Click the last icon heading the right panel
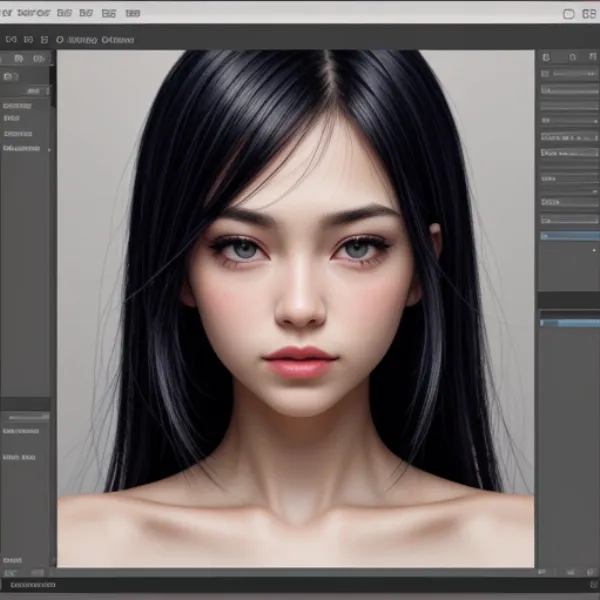600x600 pixels. [x=590, y=58]
